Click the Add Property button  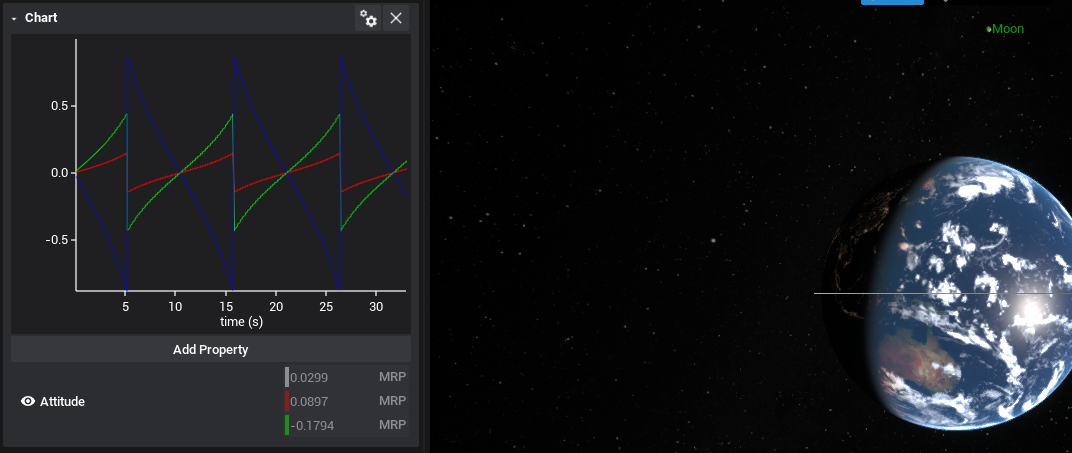[211, 349]
